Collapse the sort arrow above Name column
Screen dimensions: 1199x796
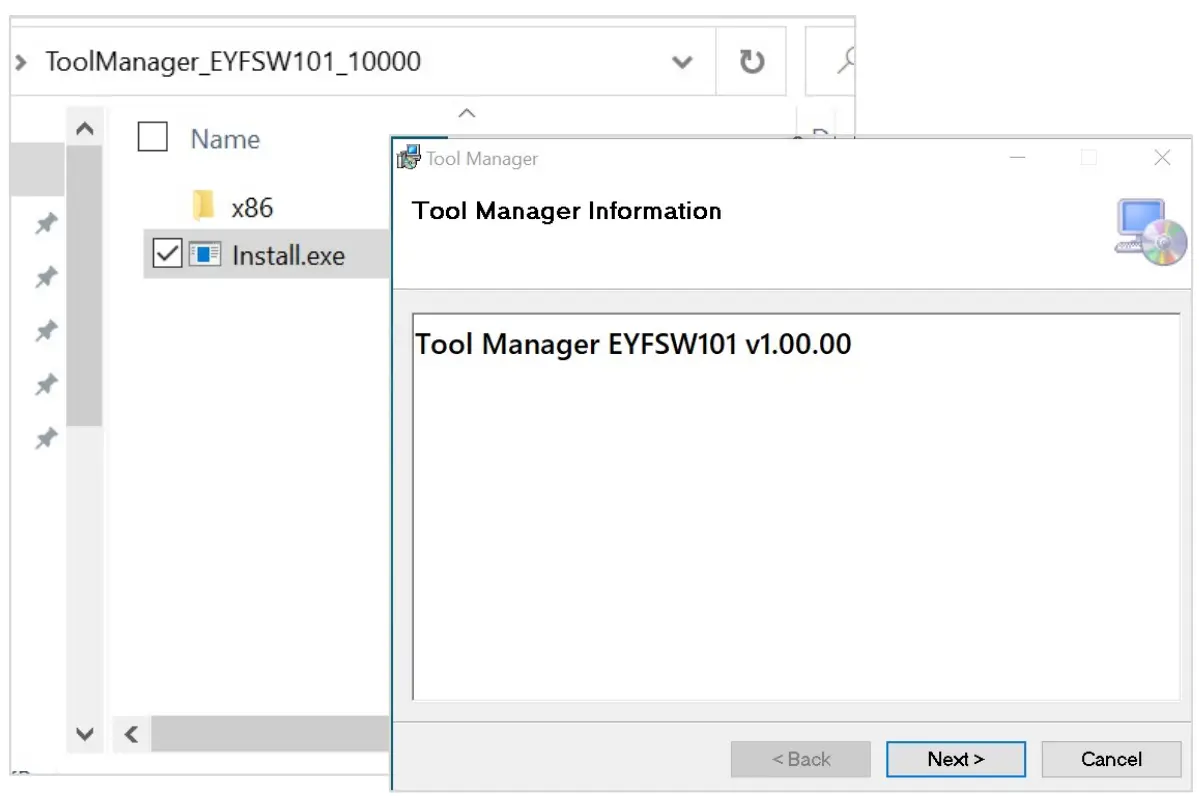click(x=466, y=114)
